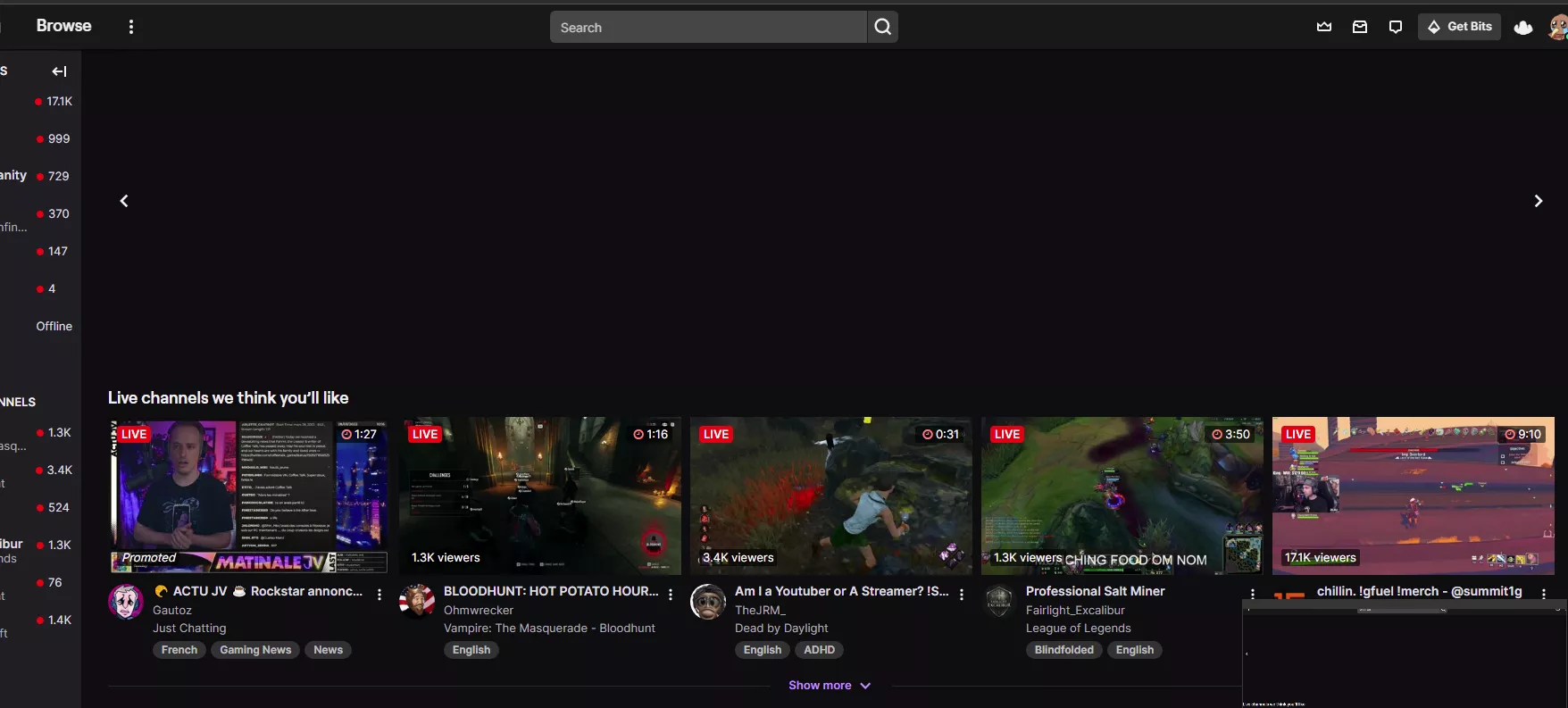The width and height of the screenshot is (1568, 708).
Task: Open options menu for BLOODHUNT stream
Action: tap(671, 594)
